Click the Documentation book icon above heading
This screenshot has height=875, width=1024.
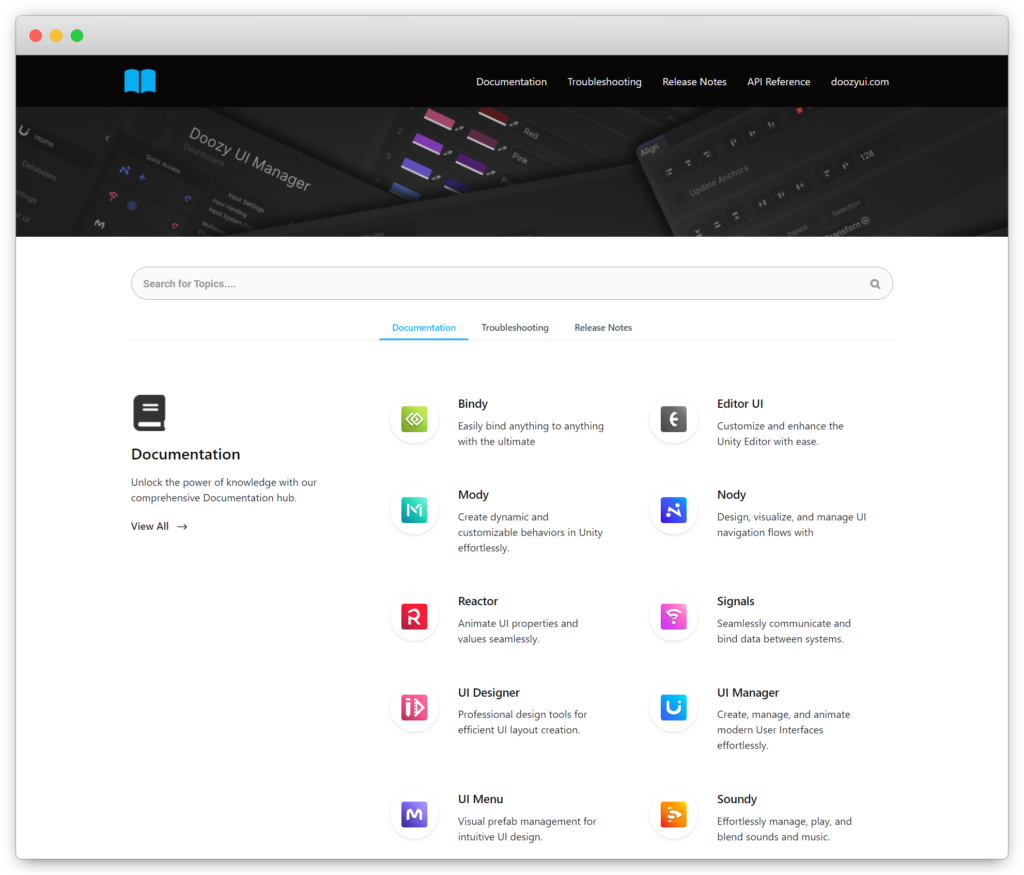pyautogui.click(x=149, y=412)
